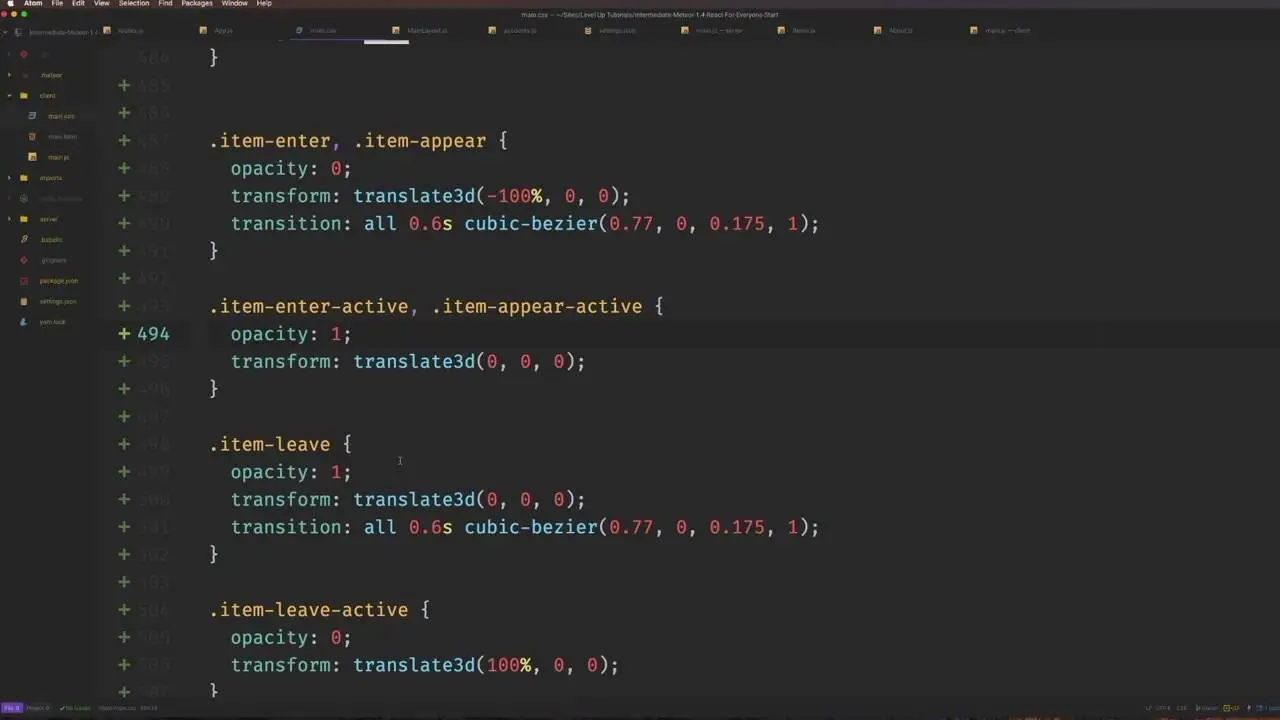Open settings.json from the project tree
This screenshot has width=1280, height=720.
click(x=57, y=301)
